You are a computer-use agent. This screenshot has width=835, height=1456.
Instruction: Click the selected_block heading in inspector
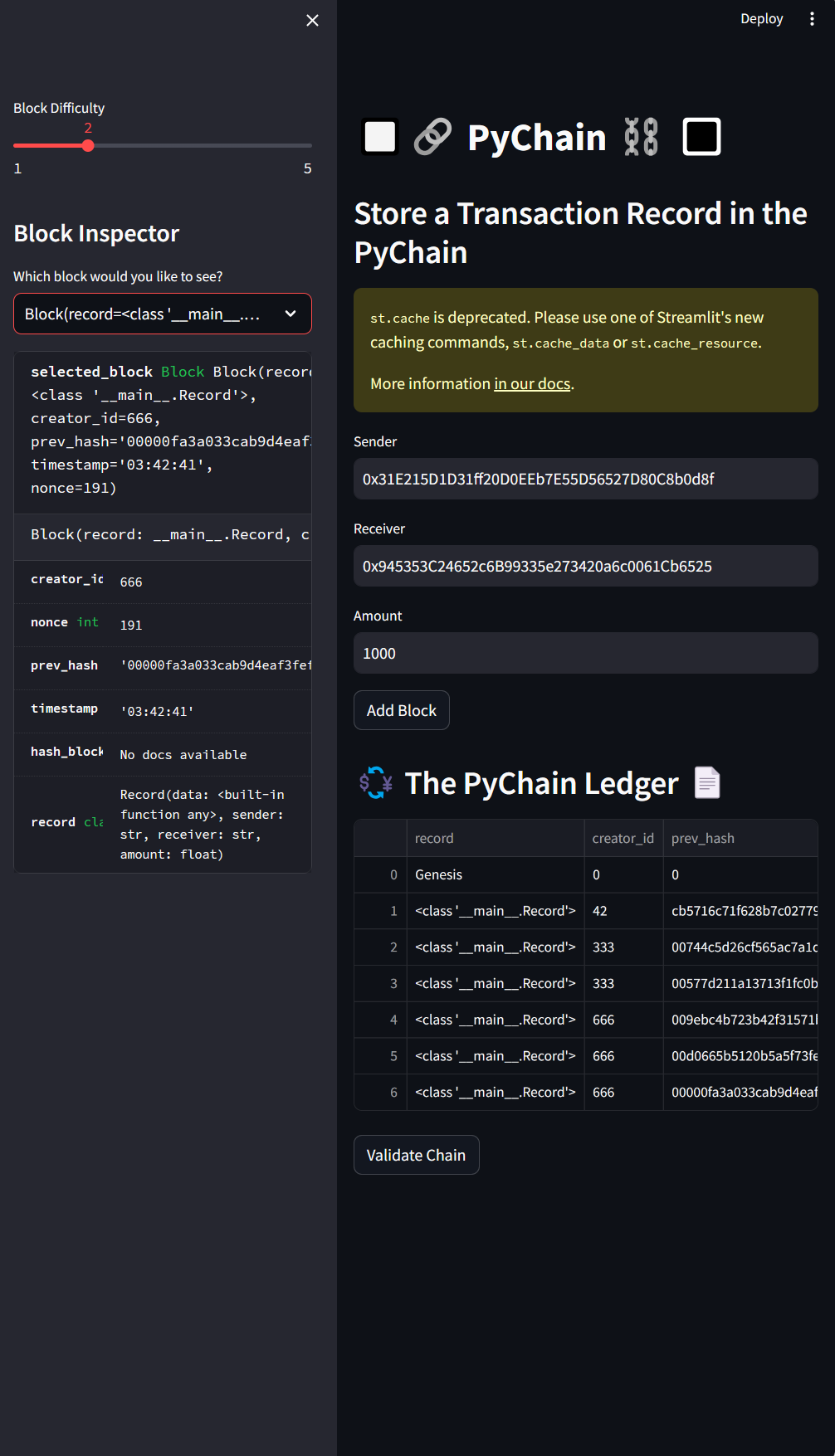click(91, 372)
